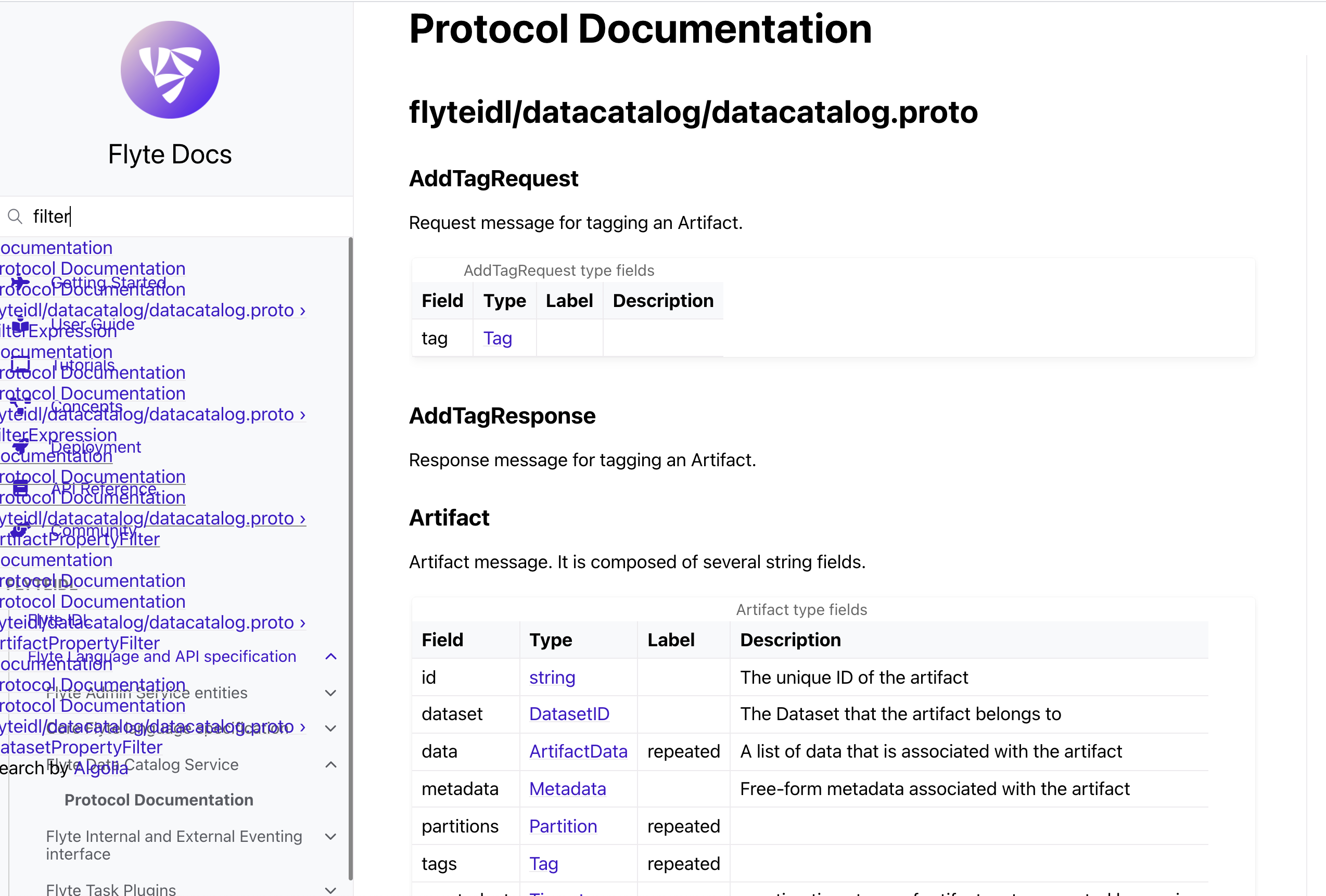Collapse the Flyte Data Catalog Service section
This screenshot has width=1326, height=896.
tap(330, 765)
